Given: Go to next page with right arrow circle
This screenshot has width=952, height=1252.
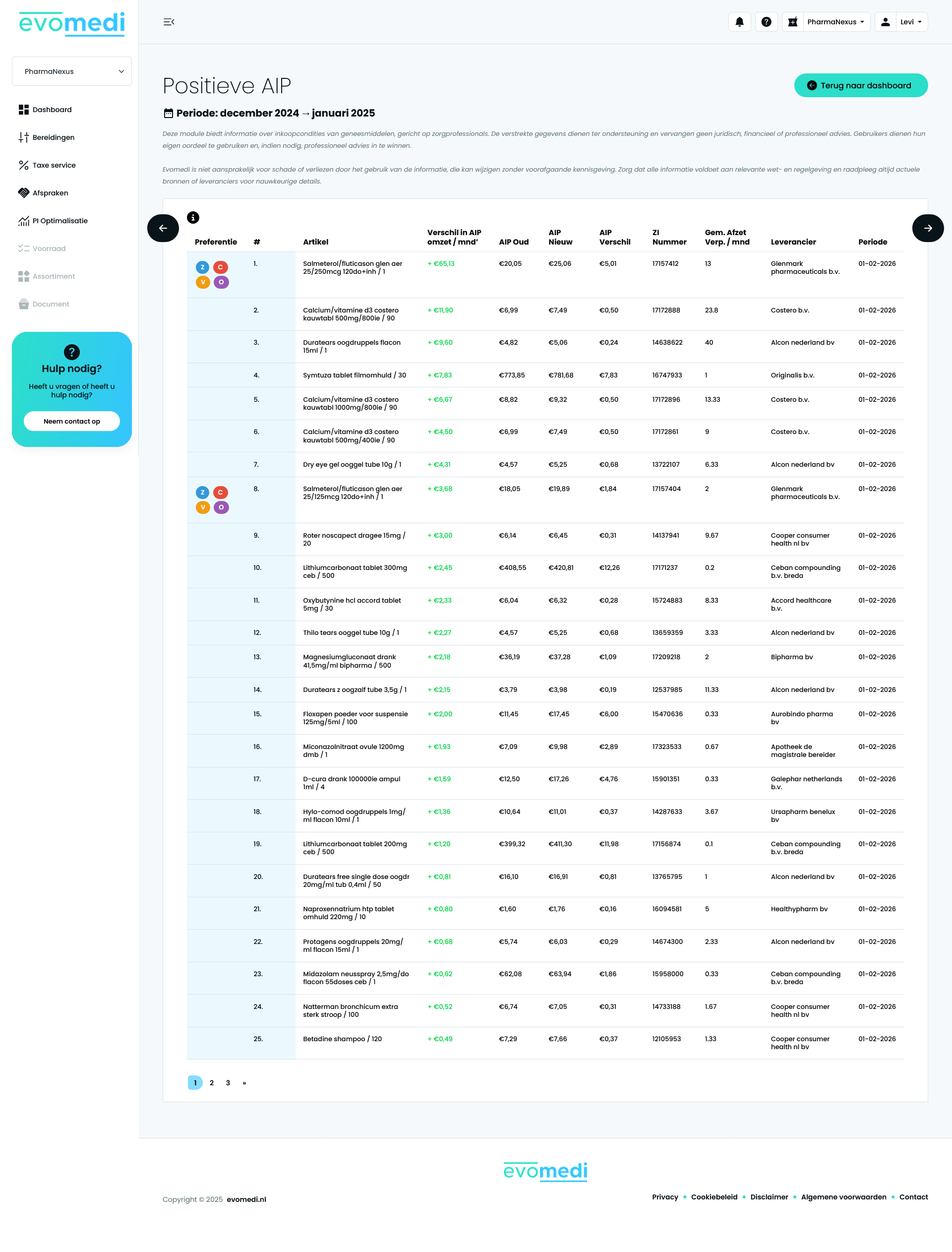Looking at the screenshot, I should point(928,228).
